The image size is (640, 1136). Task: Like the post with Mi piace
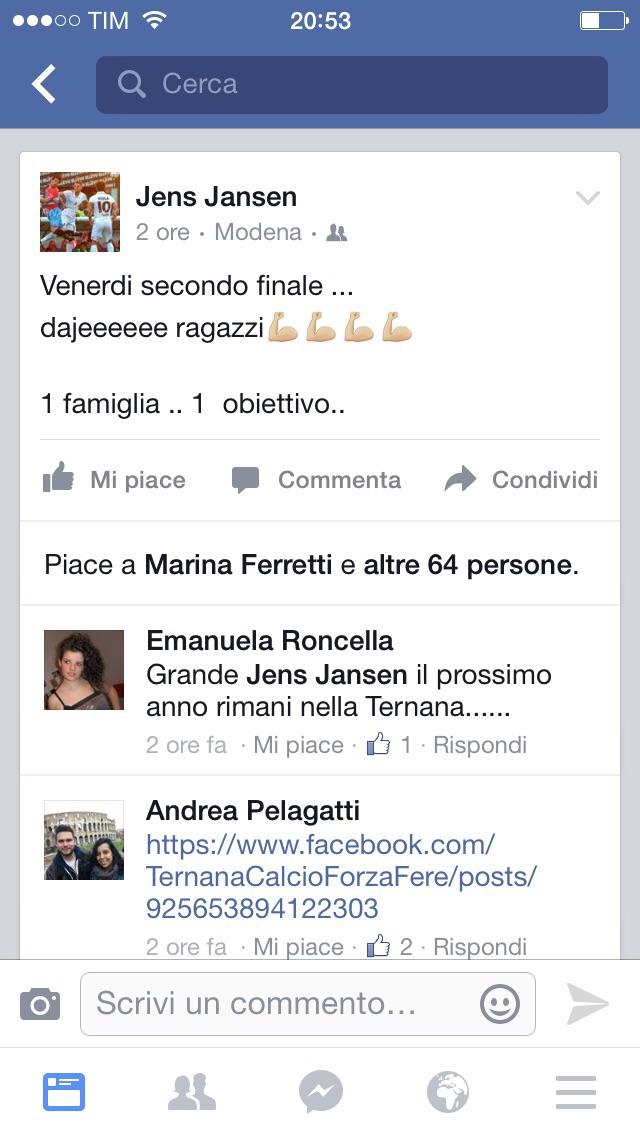coord(114,479)
